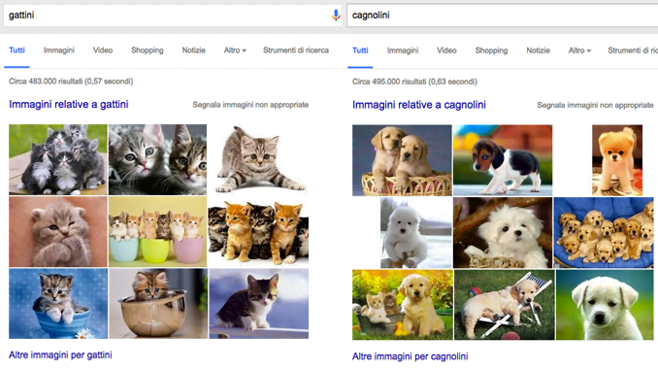658x368 pixels.
Task: Open Immagini tab in cagnolini search
Action: tap(402, 50)
